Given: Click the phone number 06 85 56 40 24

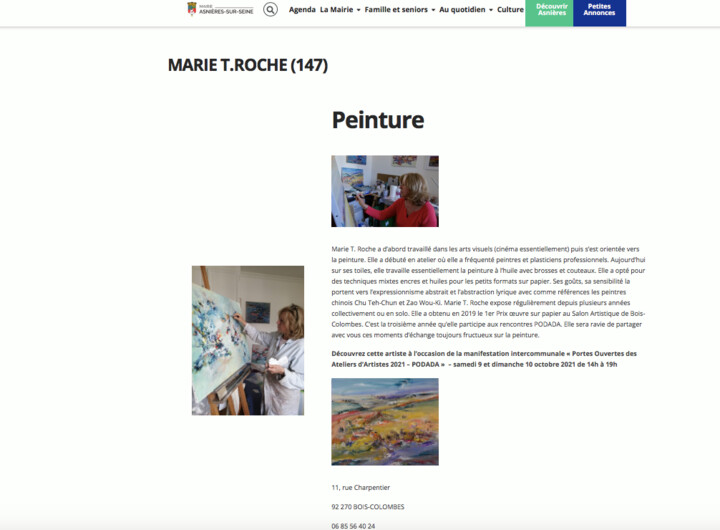Looking at the screenshot, I should [353, 526].
